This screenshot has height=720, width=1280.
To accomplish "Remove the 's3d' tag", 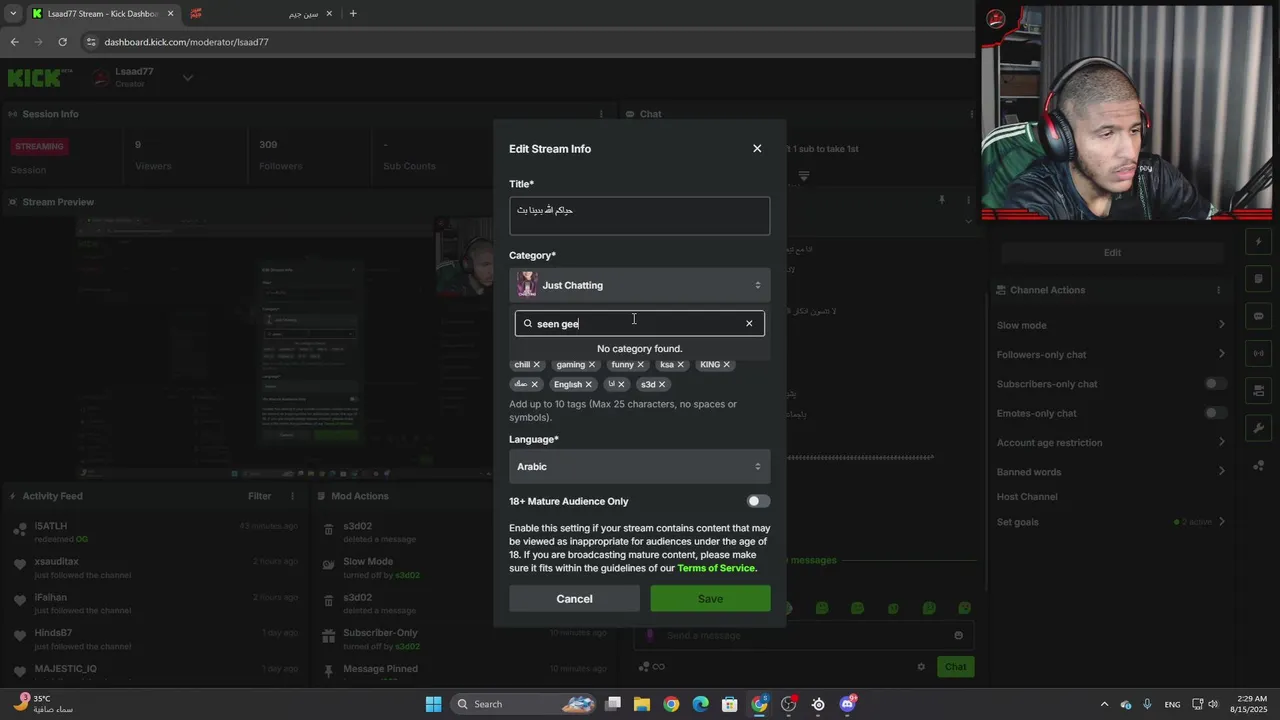I will 662,385.
